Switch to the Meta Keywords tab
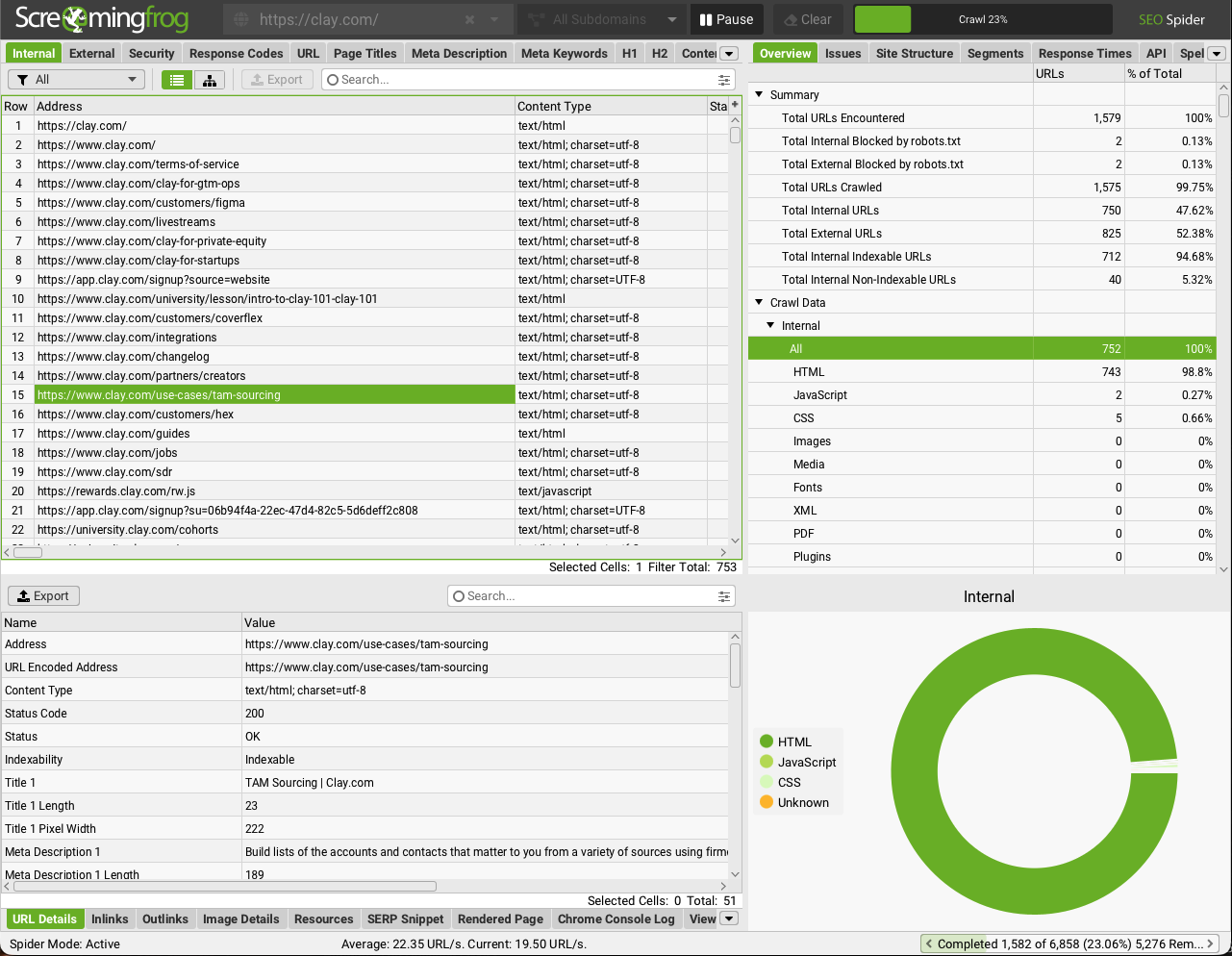This screenshot has width=1232, height=956. click(x=565, y=54)
